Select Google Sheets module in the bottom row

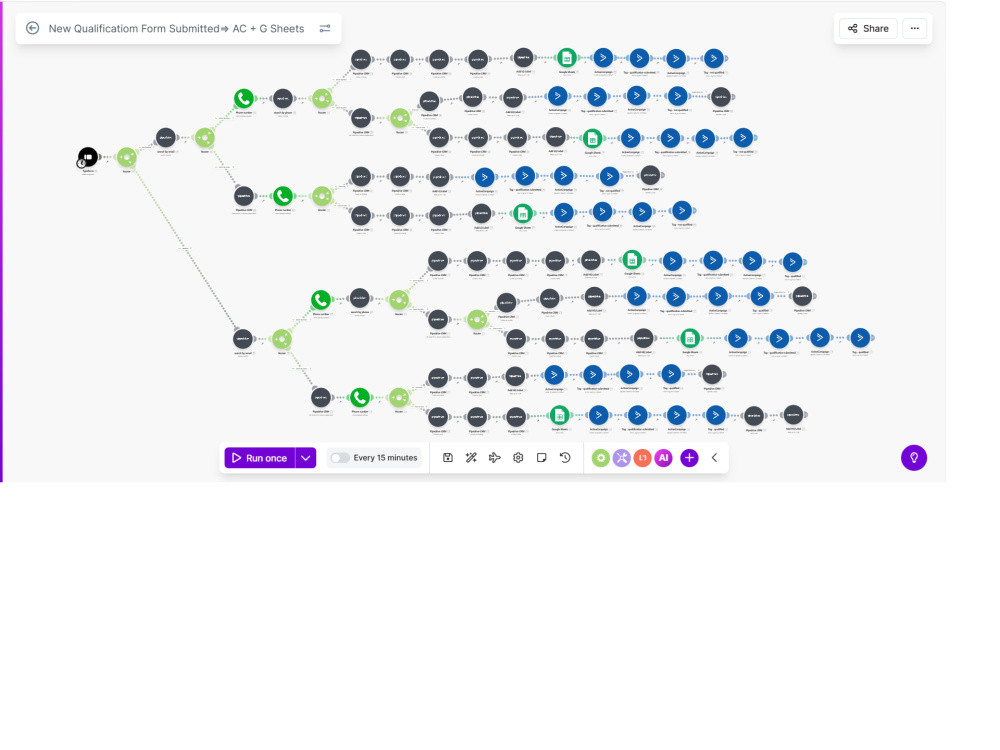559,416
